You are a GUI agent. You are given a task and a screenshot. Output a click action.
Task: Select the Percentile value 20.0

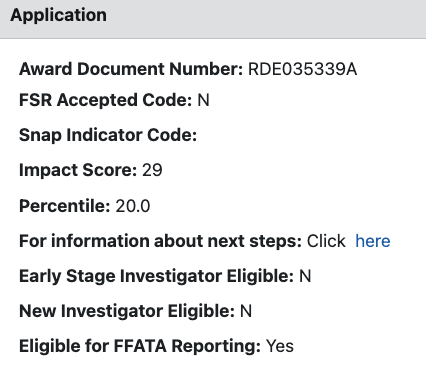(133, 206)
